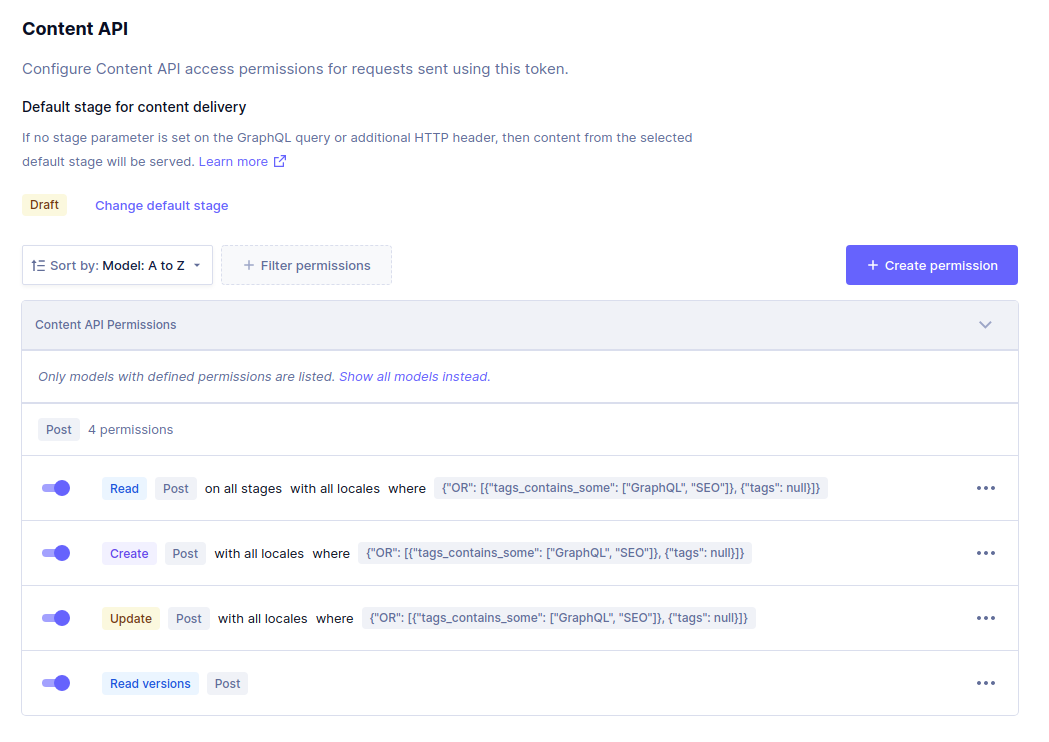Open three-dot menu for Read permission
The image size is (1049, 742).
tap(986, 488)
